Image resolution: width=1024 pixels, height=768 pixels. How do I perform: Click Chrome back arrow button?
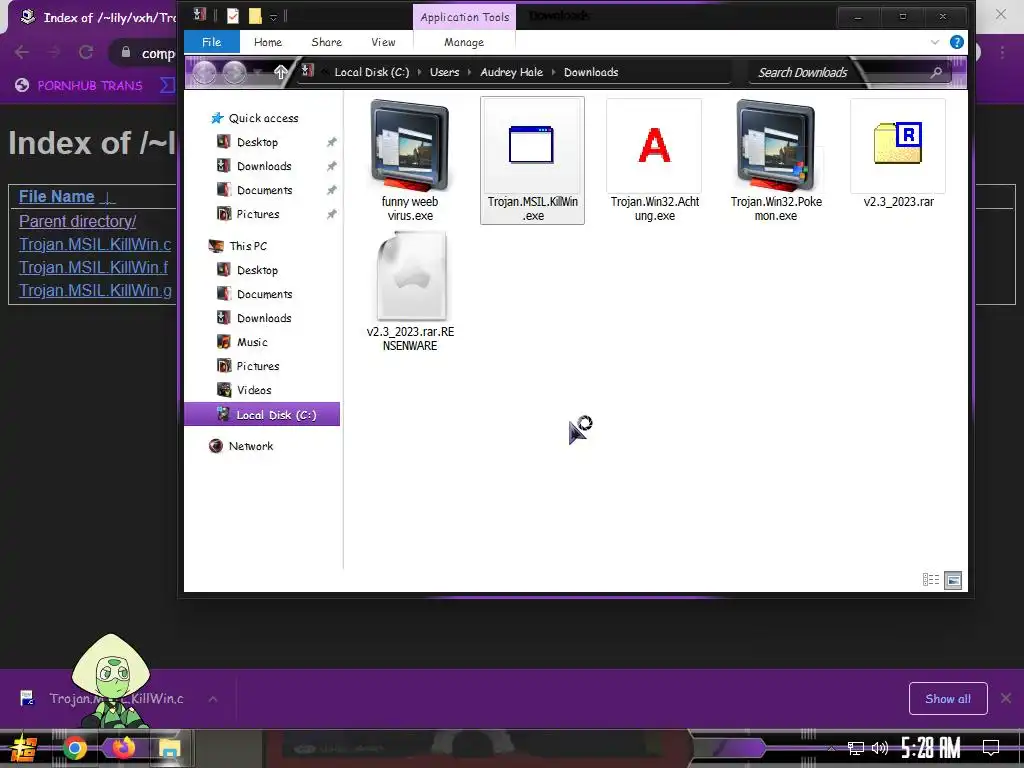22,52
